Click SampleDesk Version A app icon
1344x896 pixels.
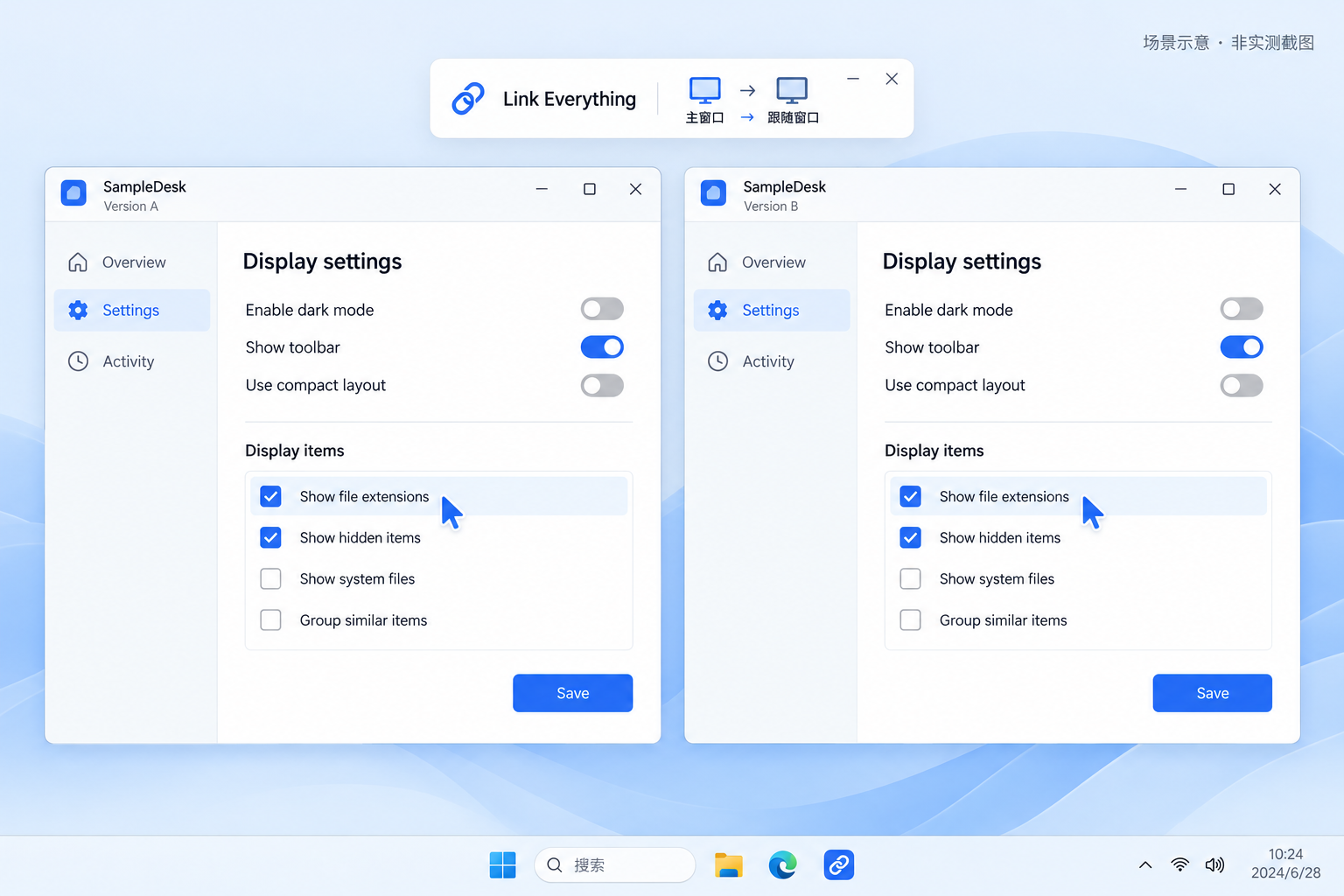[x=73, y=193]
